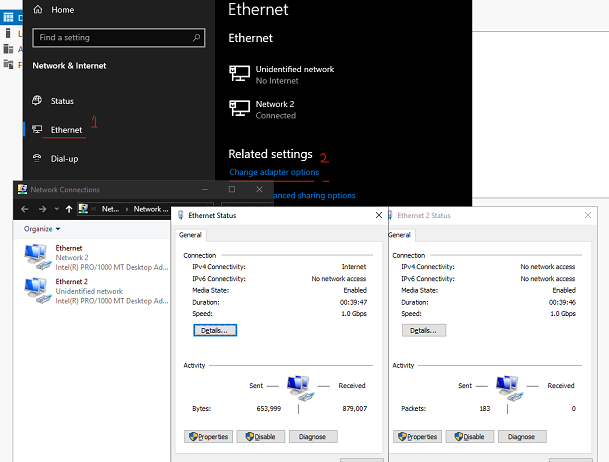Close the Ethernet Status dialog

(x=379, y=215)
